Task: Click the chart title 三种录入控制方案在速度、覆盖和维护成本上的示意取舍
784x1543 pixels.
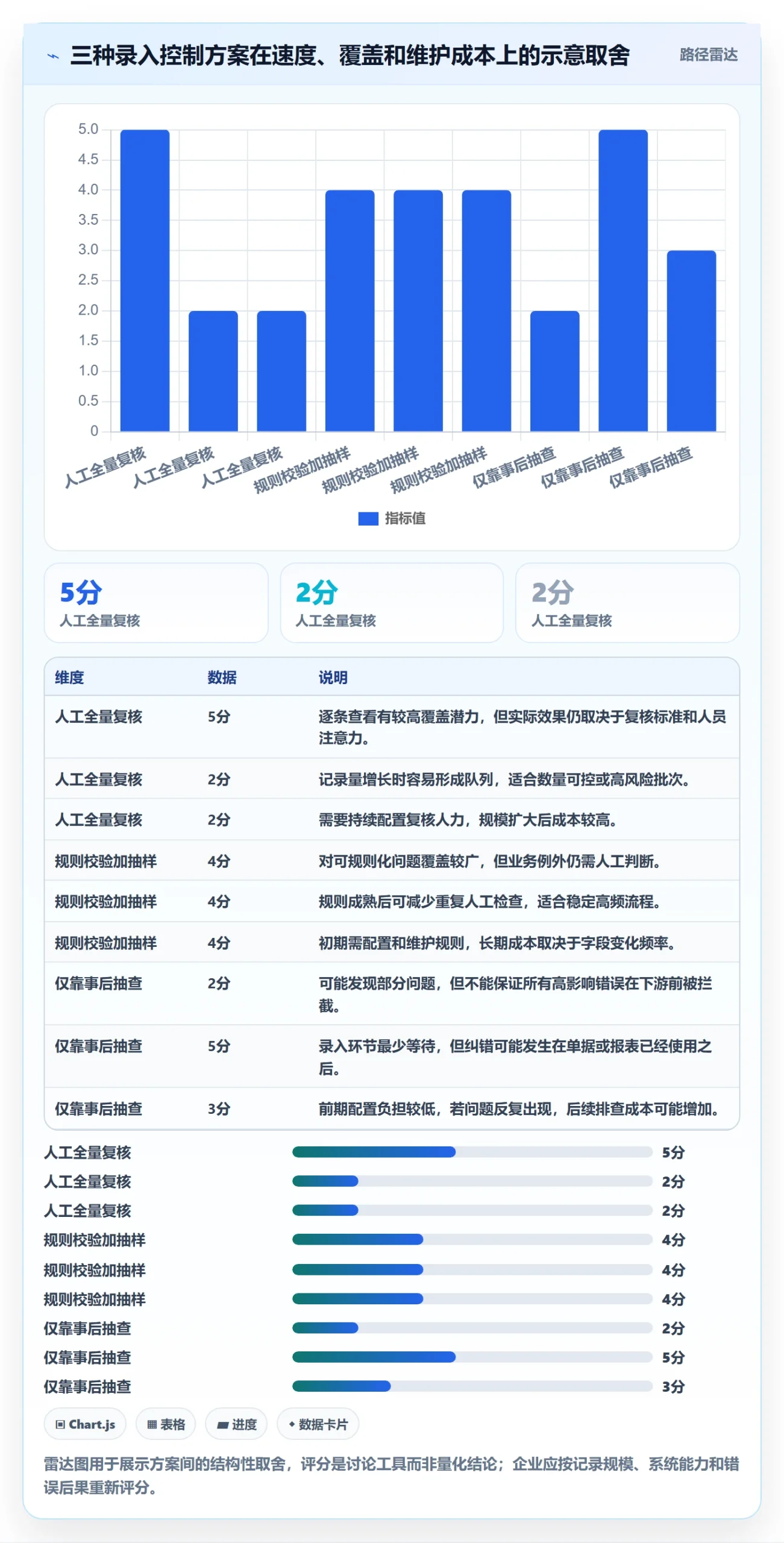Action: [x=350, y=55]
